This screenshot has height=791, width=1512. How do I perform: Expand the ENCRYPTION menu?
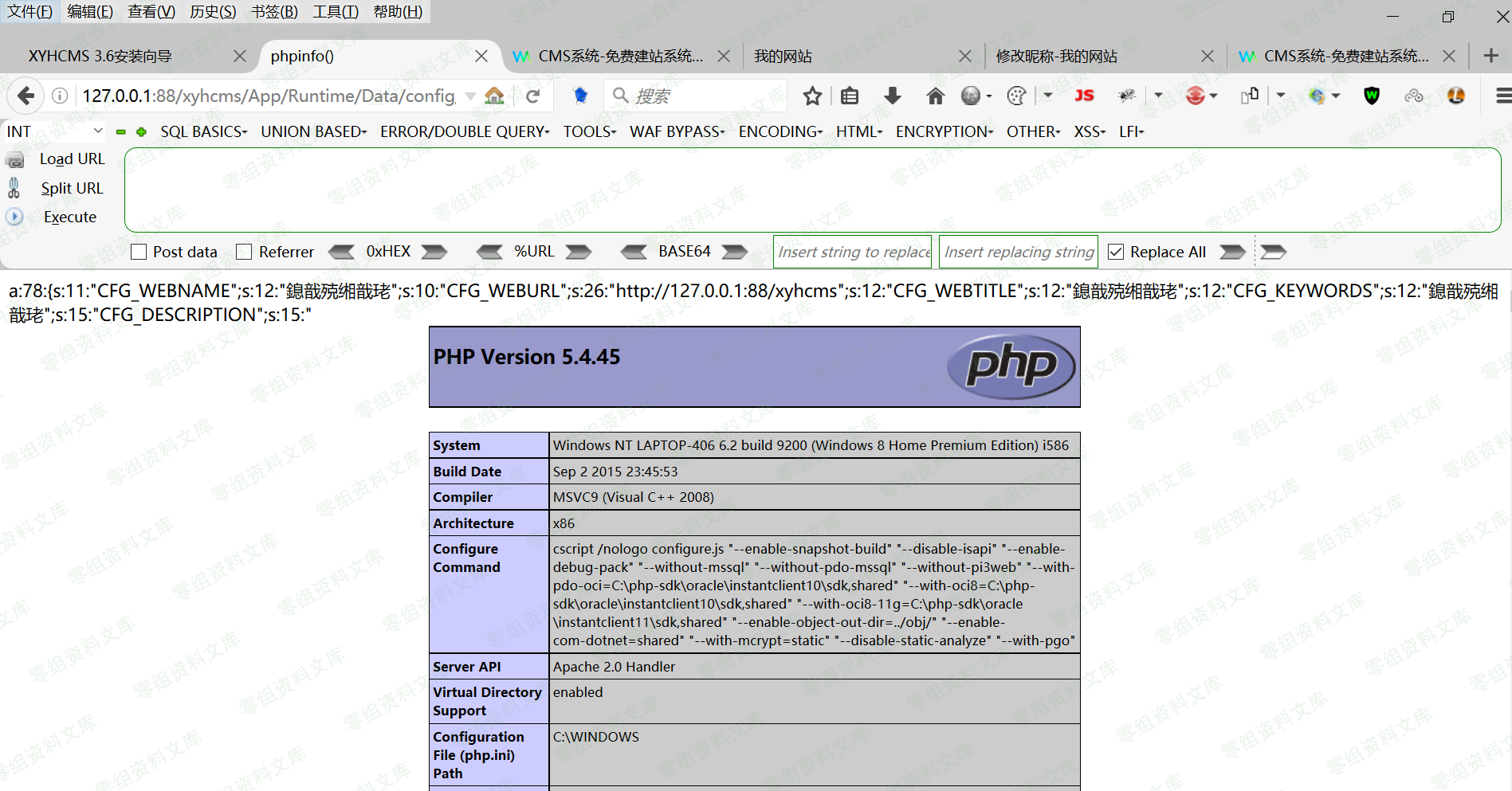pyautogui.click(x=945, y=132)
